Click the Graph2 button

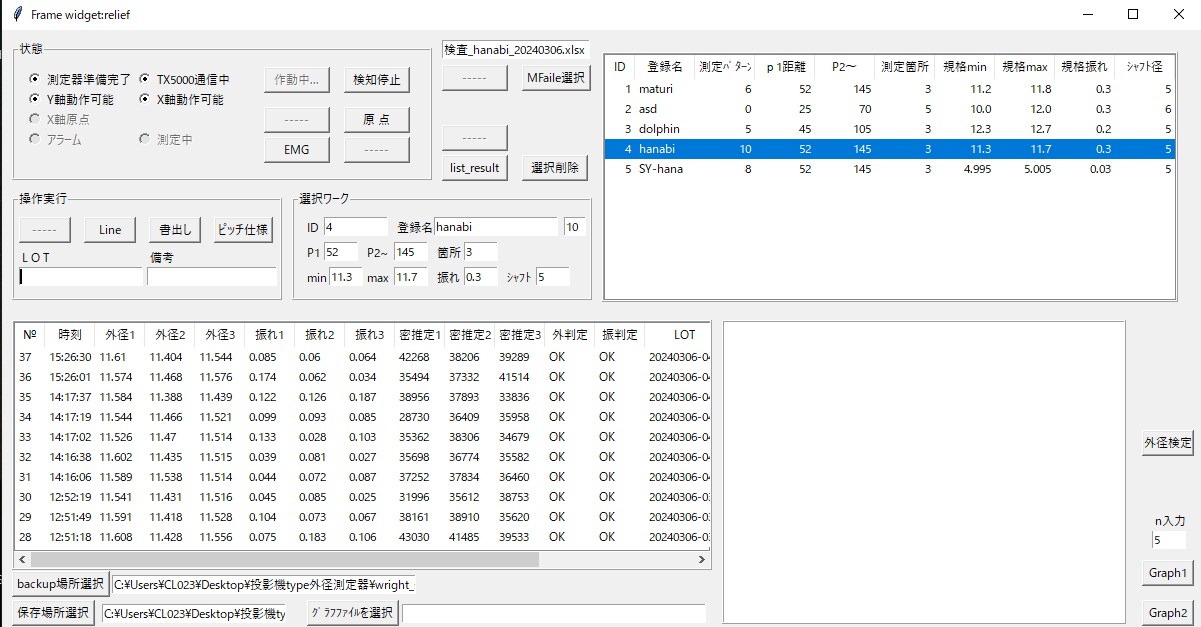[1167, 613]
